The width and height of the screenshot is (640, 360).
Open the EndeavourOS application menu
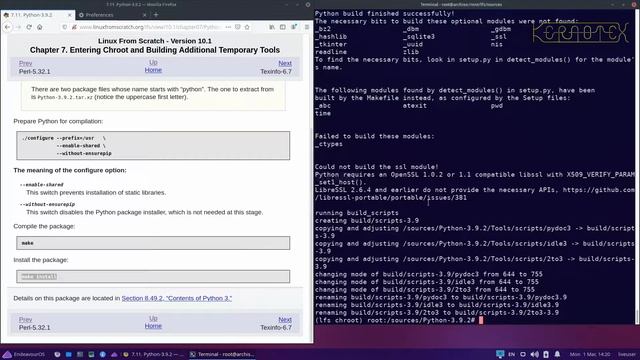pos(24,354)
